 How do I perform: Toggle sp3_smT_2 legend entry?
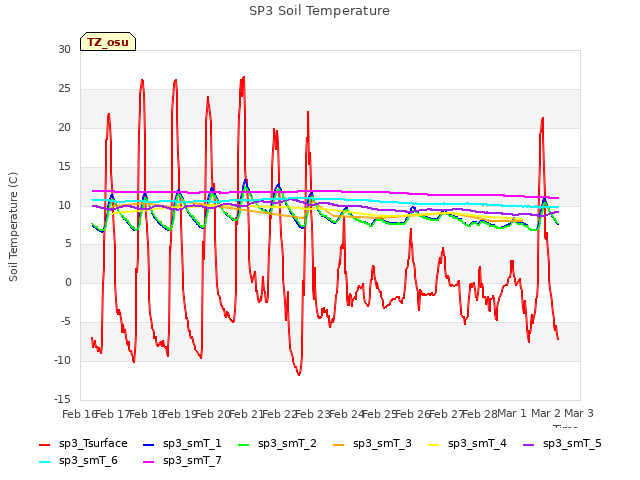tap(277, 443)
